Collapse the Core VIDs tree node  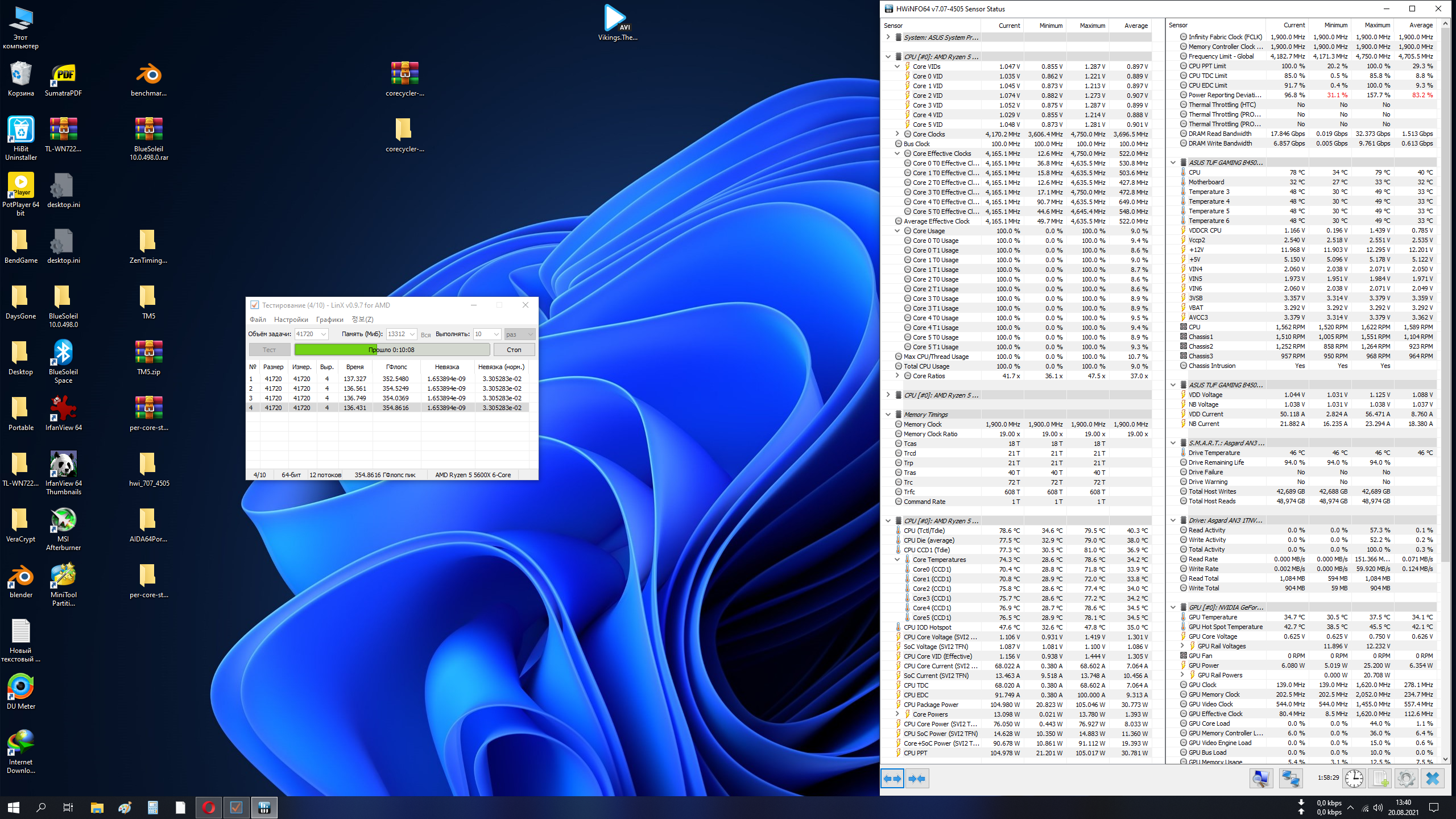(897, 67)
